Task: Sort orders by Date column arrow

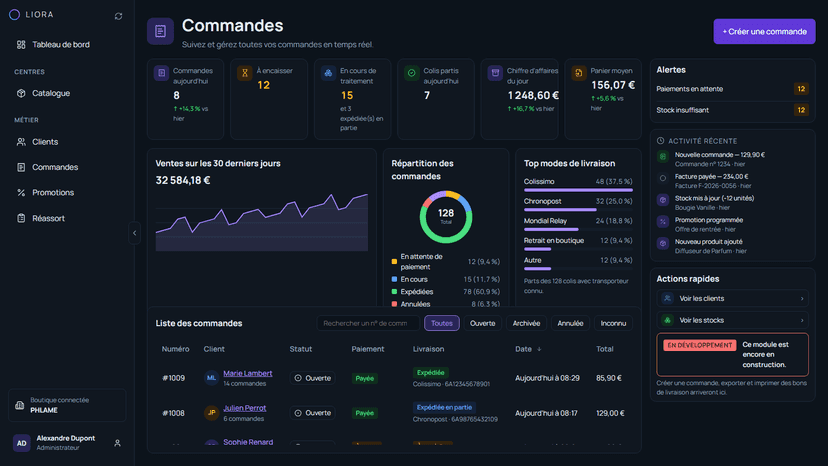Action: click(539, 349)
